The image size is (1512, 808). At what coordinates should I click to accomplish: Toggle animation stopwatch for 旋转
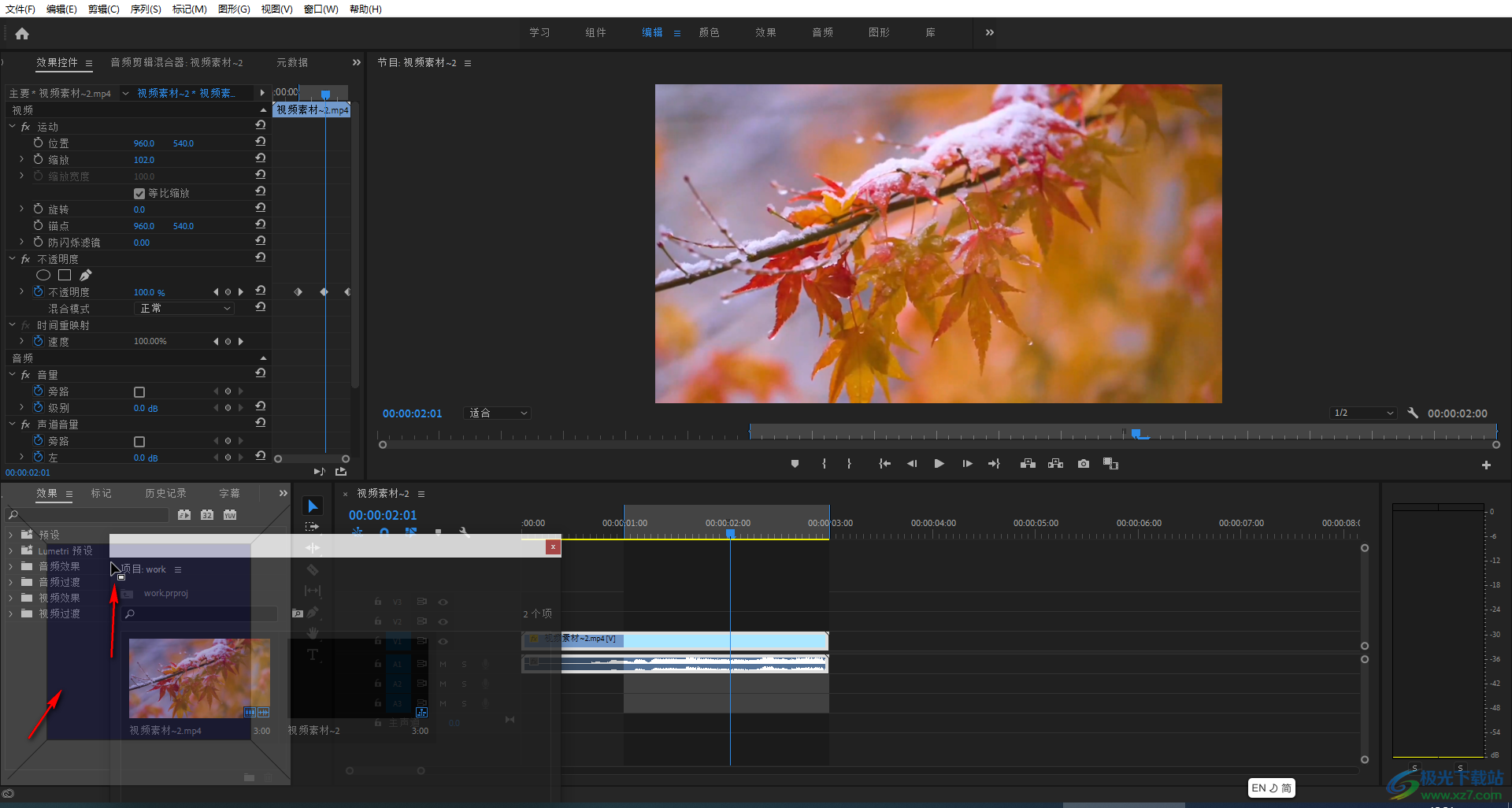(x=38, y=209)
